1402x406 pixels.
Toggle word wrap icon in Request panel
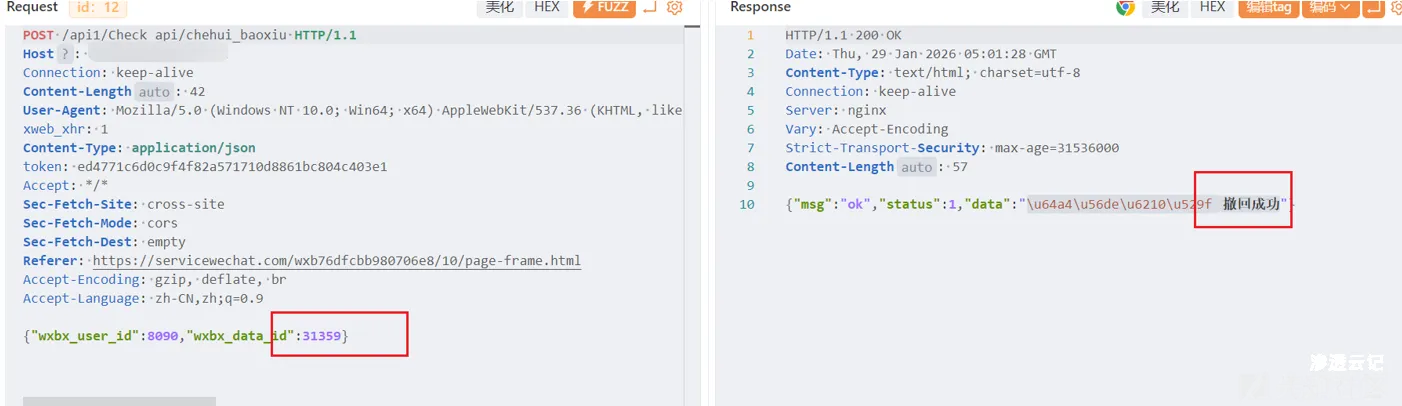[650, 8]
